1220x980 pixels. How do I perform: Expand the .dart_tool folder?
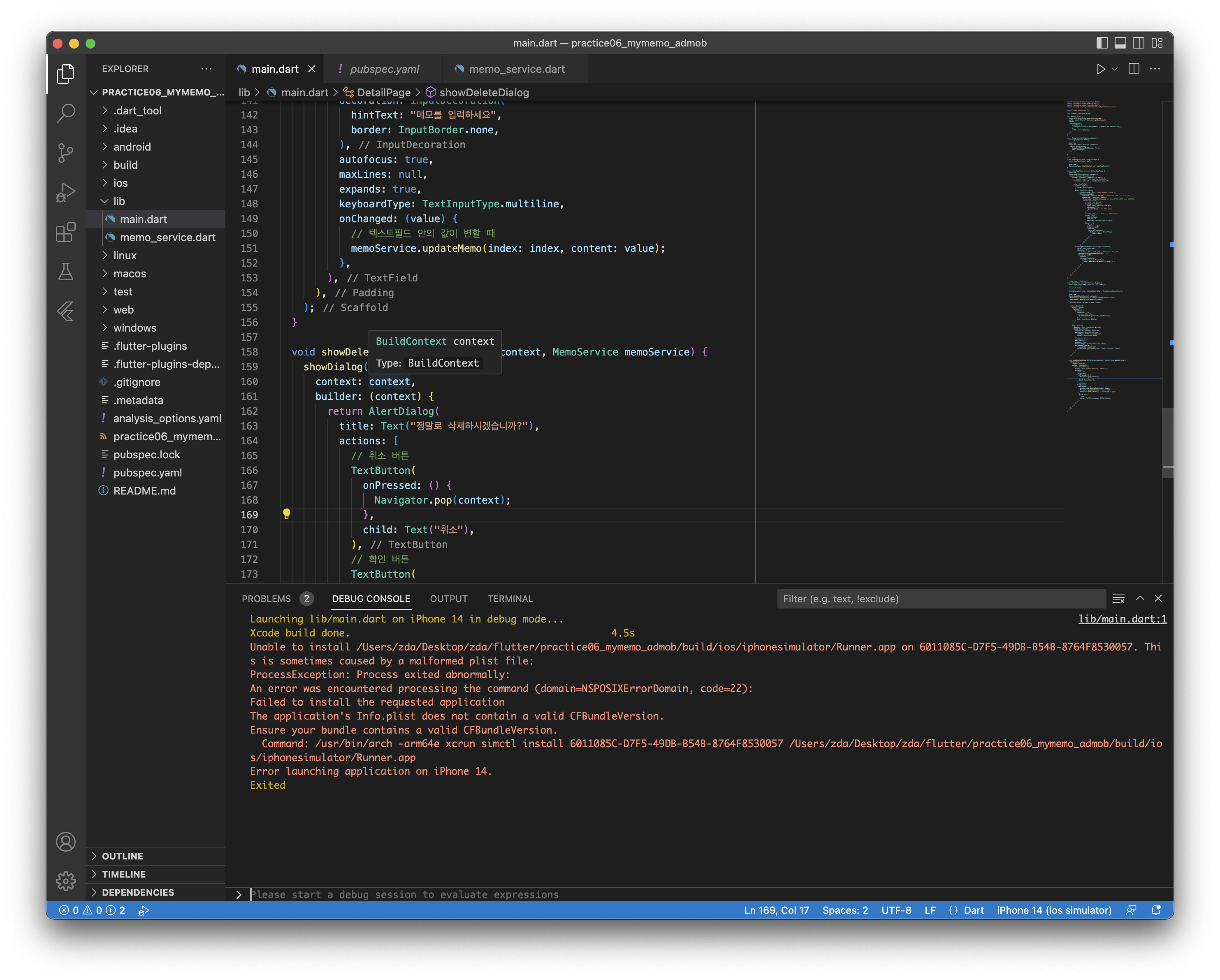tap(155, 110)
